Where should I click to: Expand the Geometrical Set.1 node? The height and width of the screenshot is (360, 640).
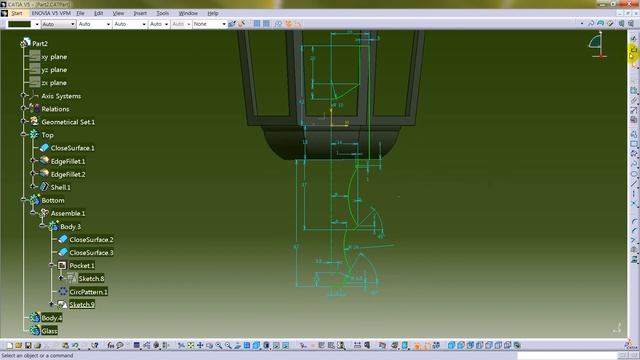click(x=24, y=122)
